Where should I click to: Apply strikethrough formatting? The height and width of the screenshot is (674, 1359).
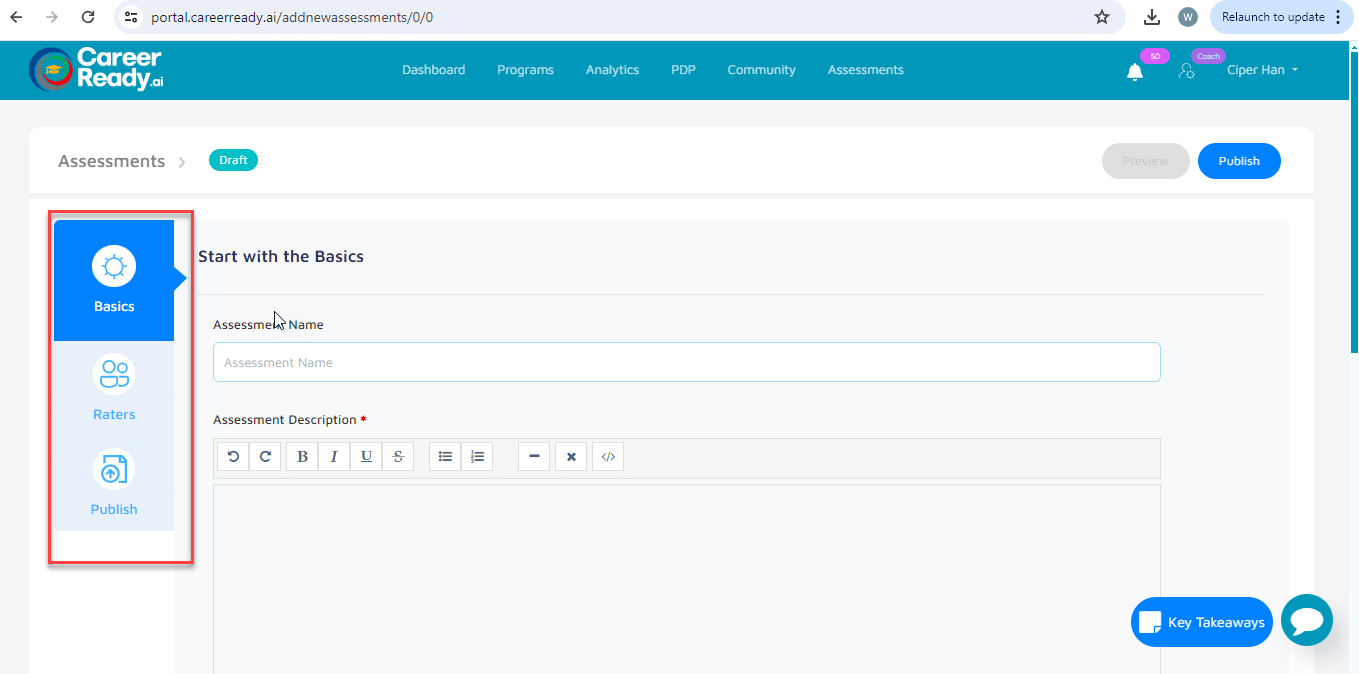(x=398, y=457)
